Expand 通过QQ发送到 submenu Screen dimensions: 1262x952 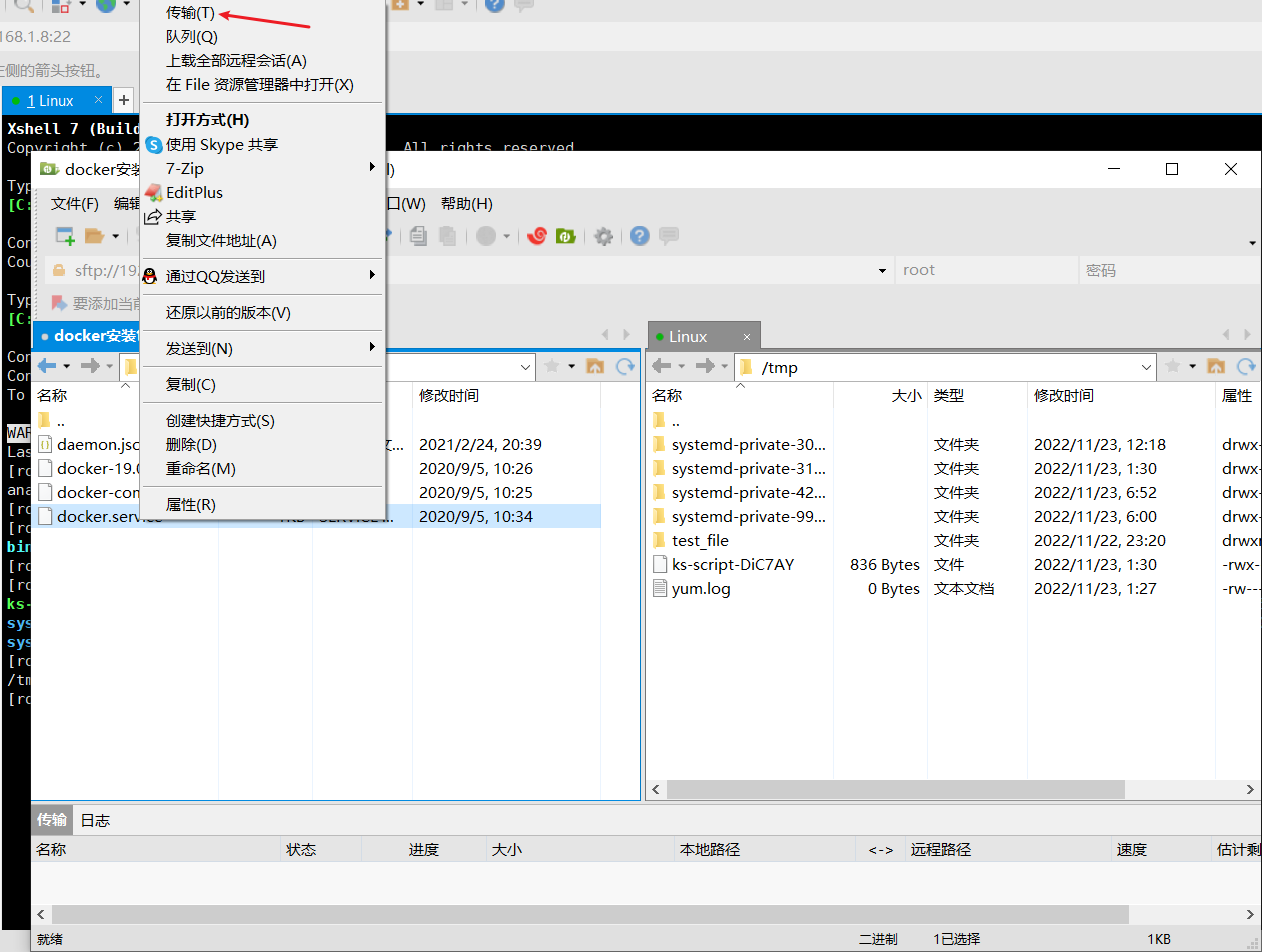(262, 276)
